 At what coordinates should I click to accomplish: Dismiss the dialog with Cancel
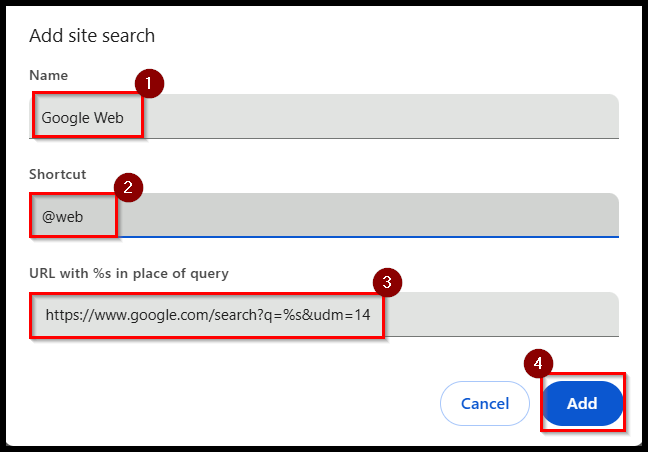[x=485, y=403]
